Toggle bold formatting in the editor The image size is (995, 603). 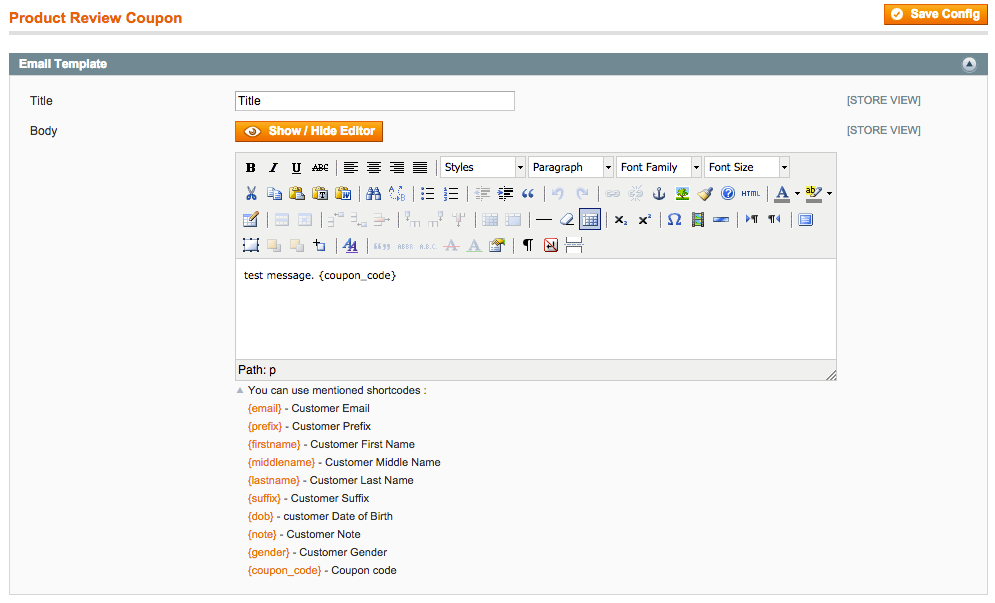click(251, 168)
